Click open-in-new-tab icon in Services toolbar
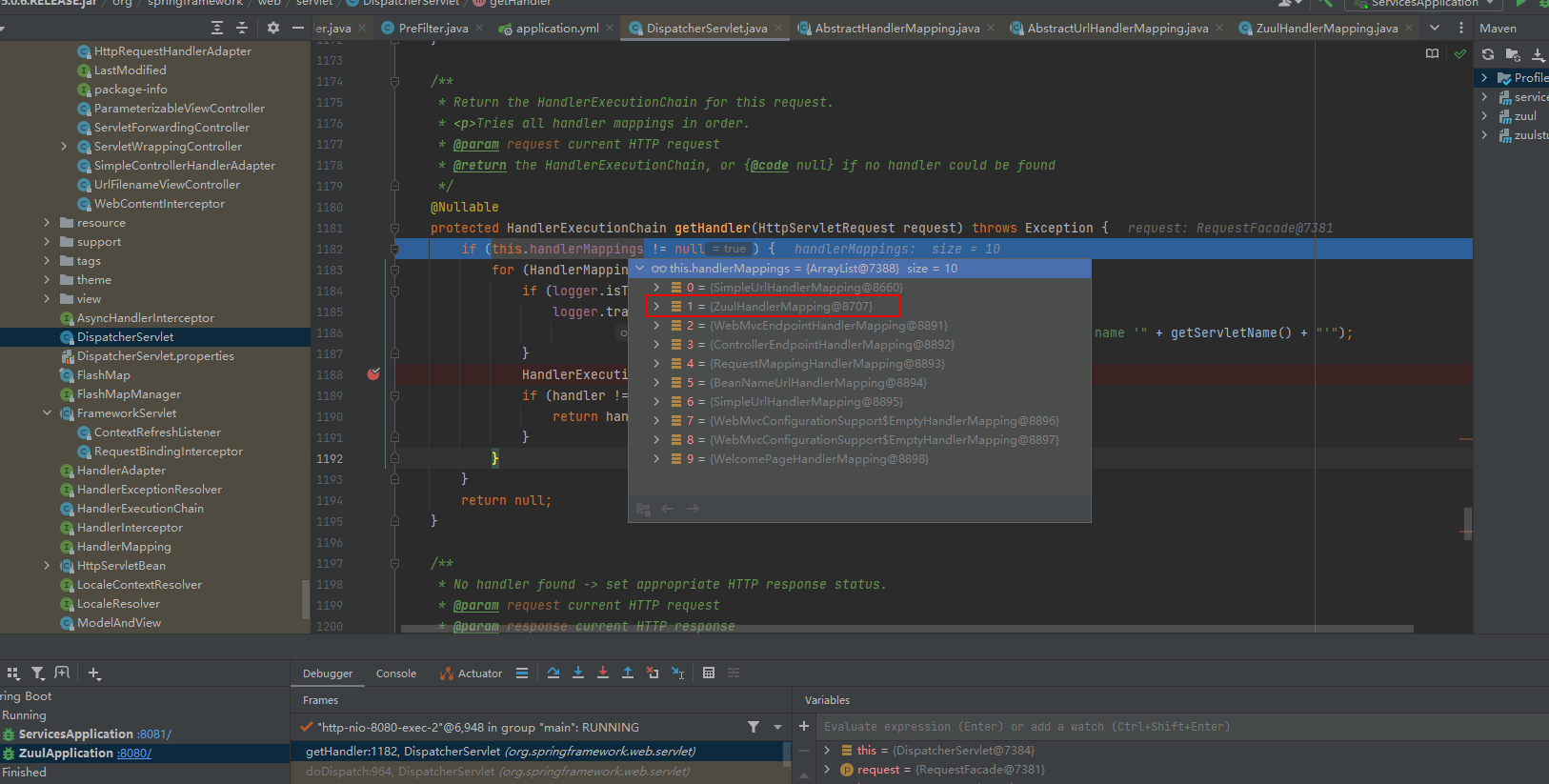The width and height of the screenshot is (1549, 784). (62, 673)
